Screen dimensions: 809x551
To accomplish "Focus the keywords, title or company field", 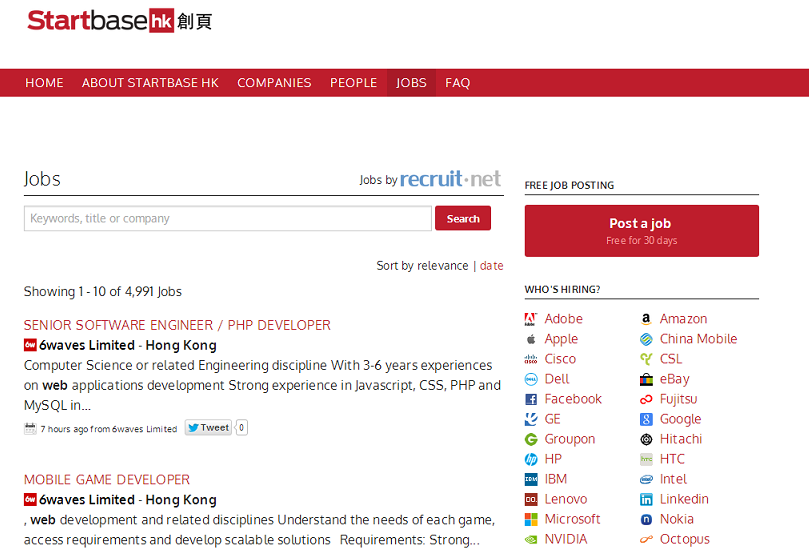I will point(228,218).
